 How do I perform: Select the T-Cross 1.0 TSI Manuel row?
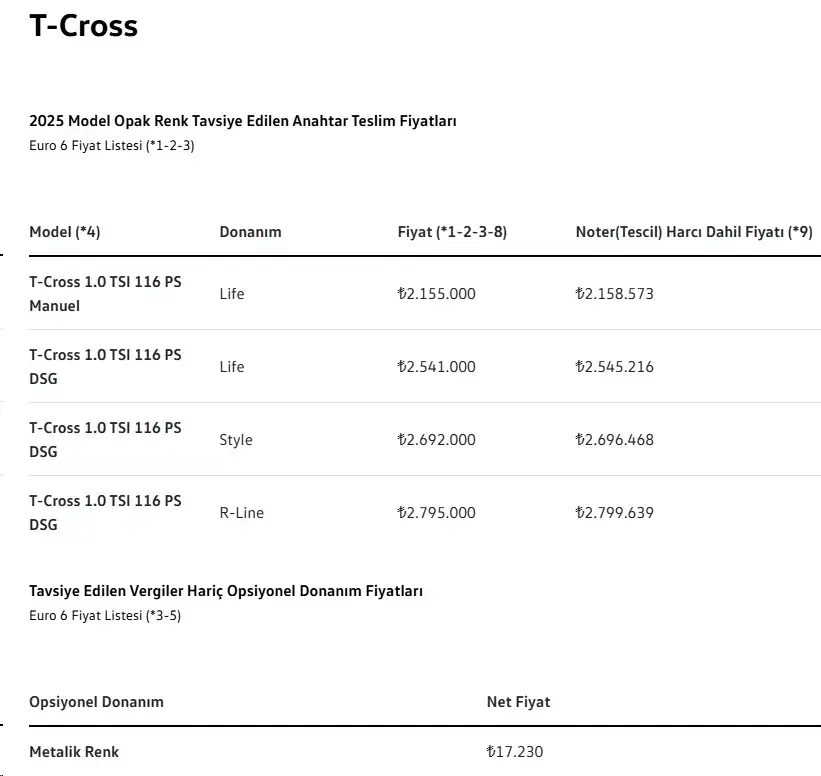pyautogui.click(x=425, y=294)
